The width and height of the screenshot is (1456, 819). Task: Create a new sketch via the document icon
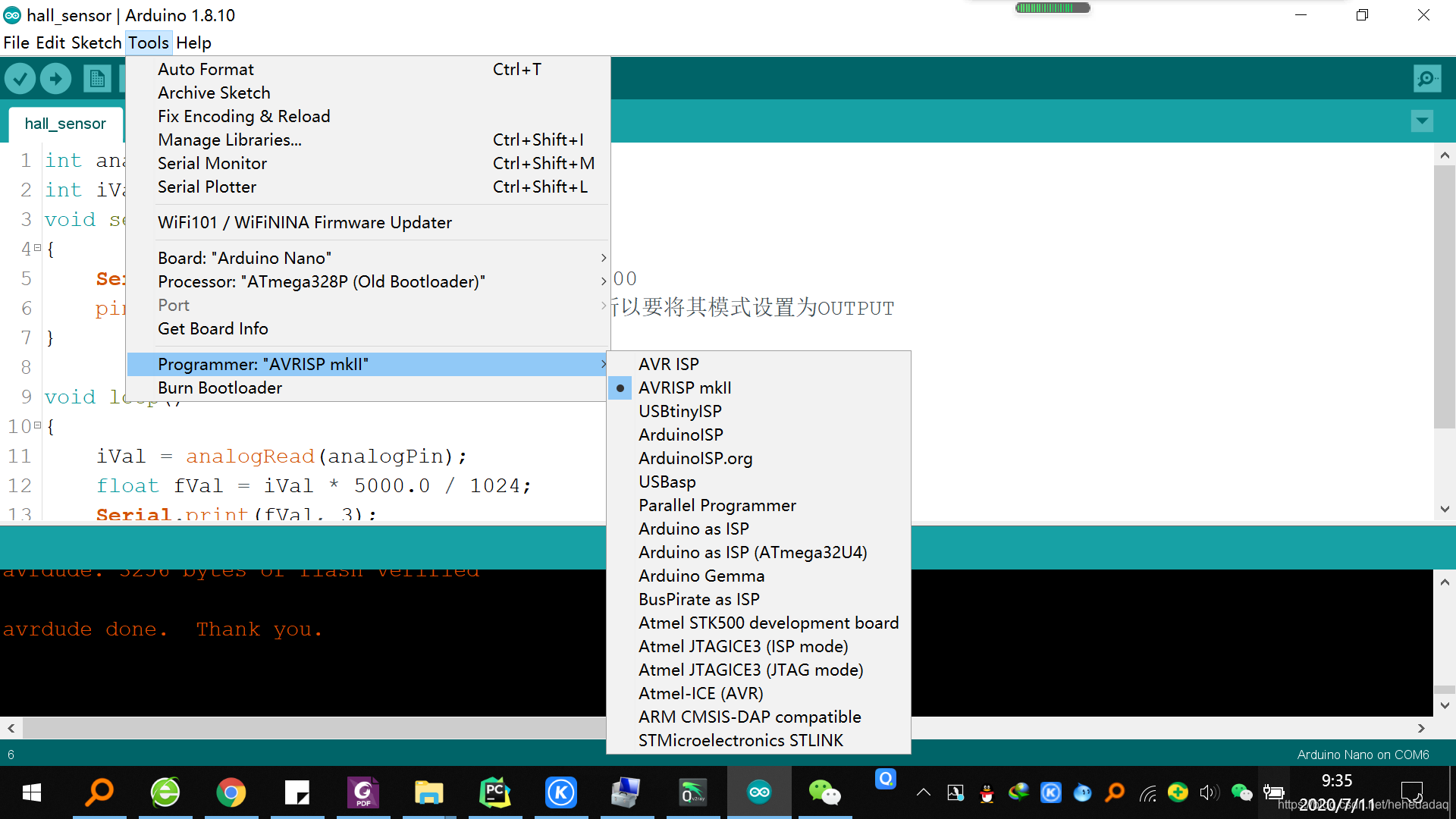coord(97,78)
